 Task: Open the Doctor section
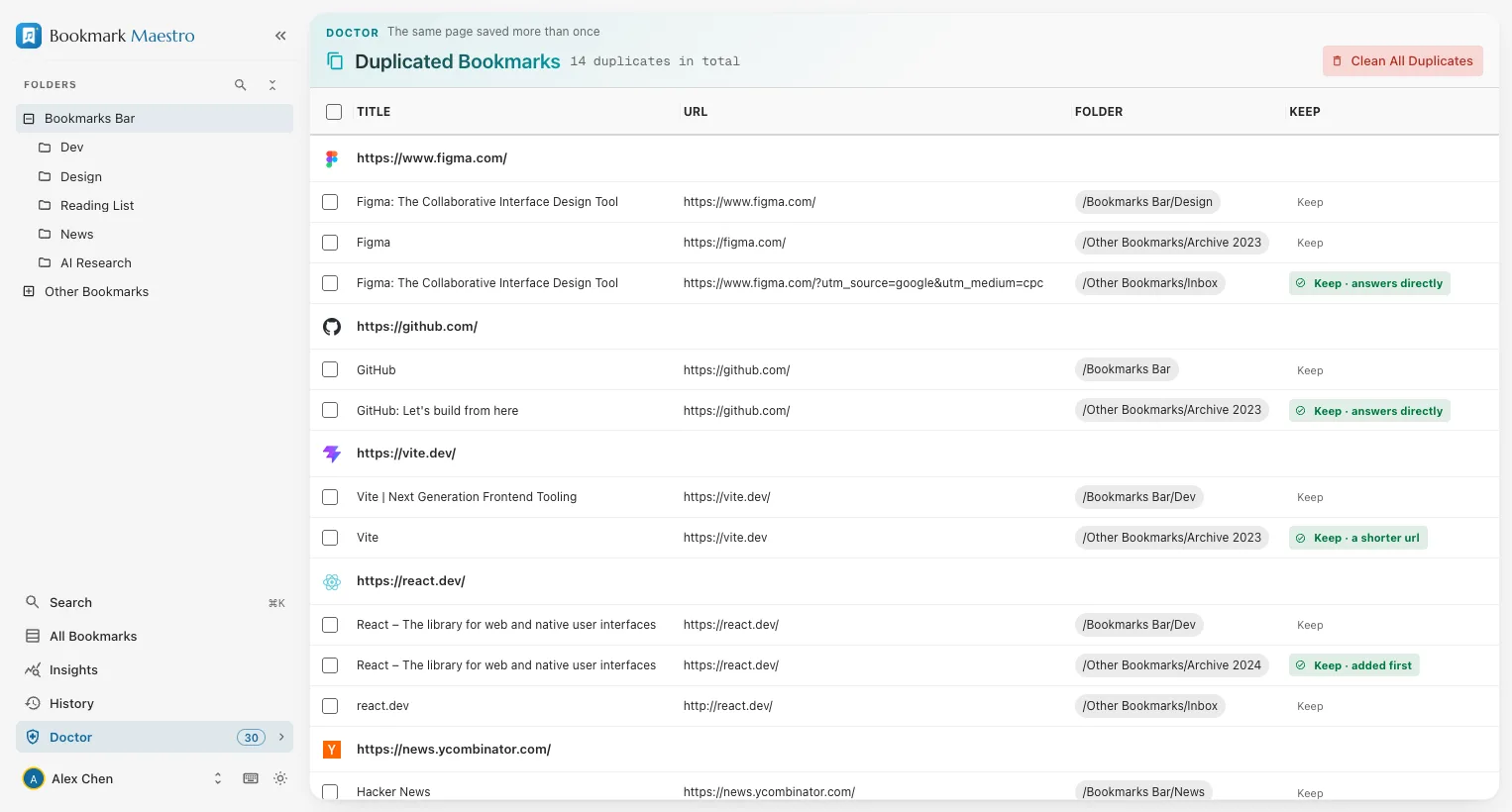pos(155,737)
